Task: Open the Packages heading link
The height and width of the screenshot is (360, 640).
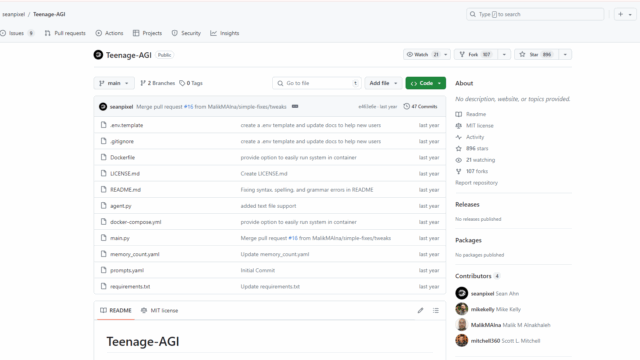Action: (x=468, y=240)
